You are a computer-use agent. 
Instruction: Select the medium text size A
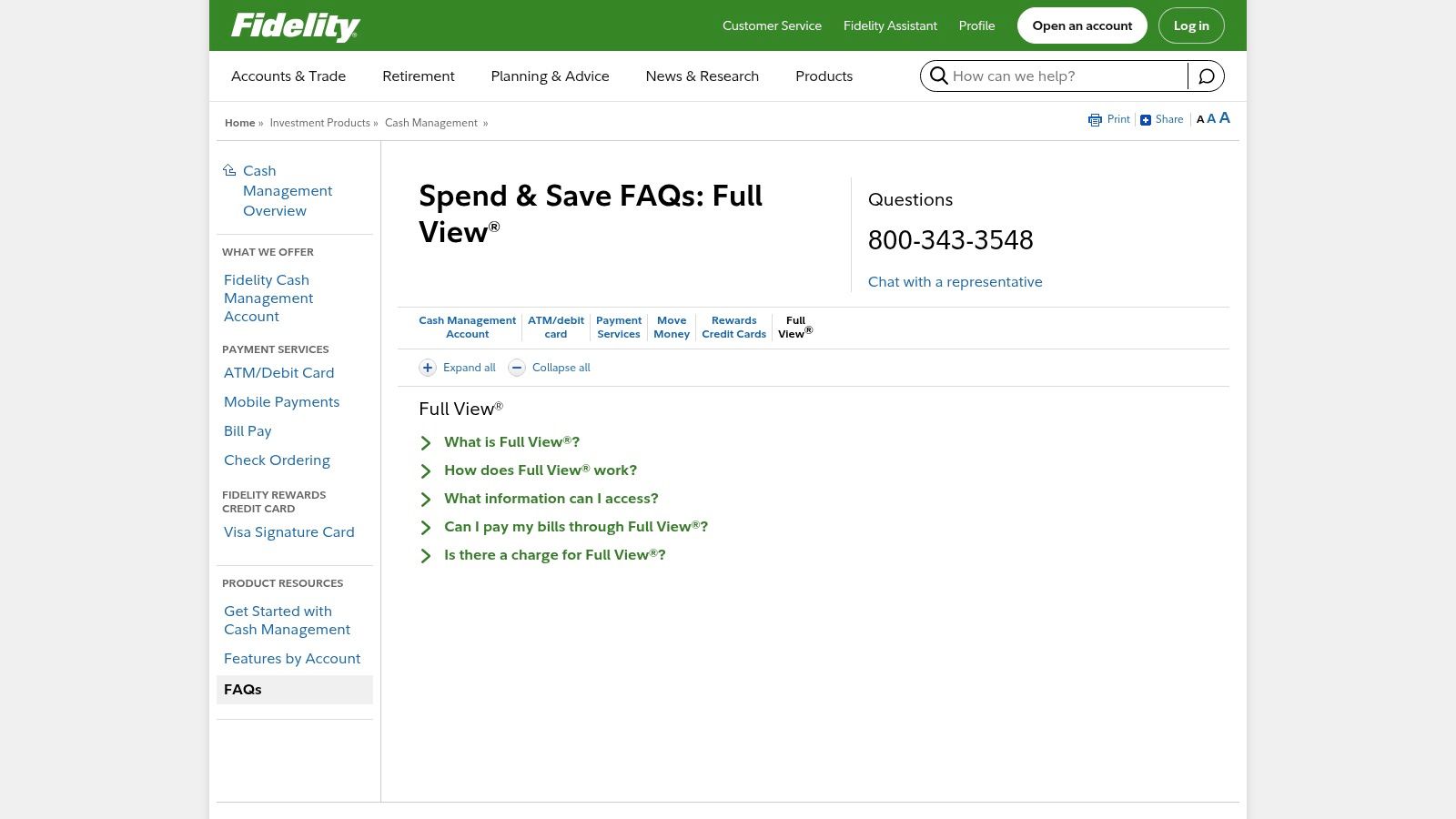pos(1211,119)
